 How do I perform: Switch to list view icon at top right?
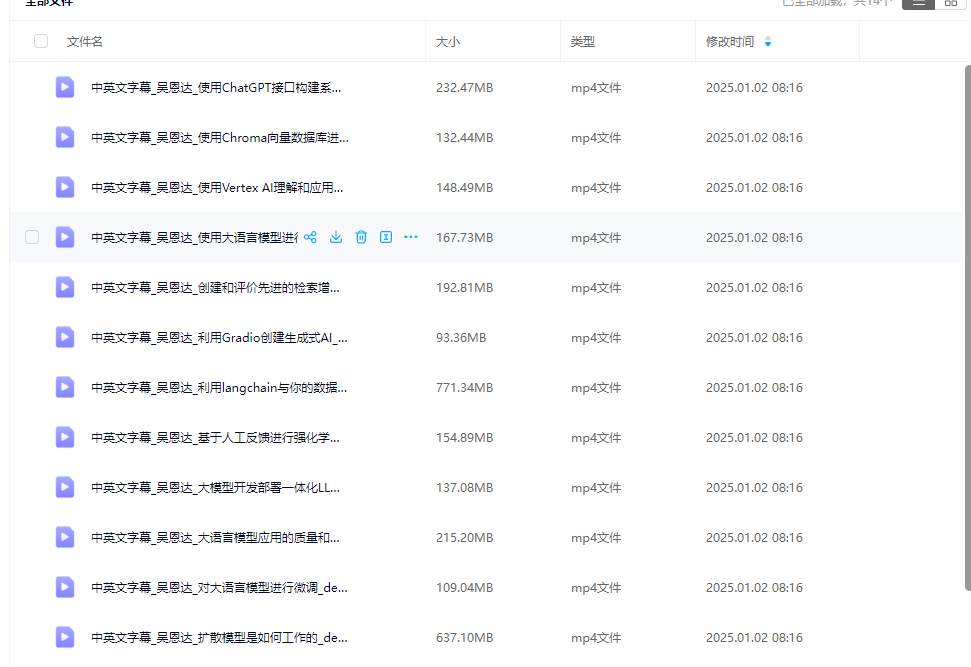coord(918,3)
